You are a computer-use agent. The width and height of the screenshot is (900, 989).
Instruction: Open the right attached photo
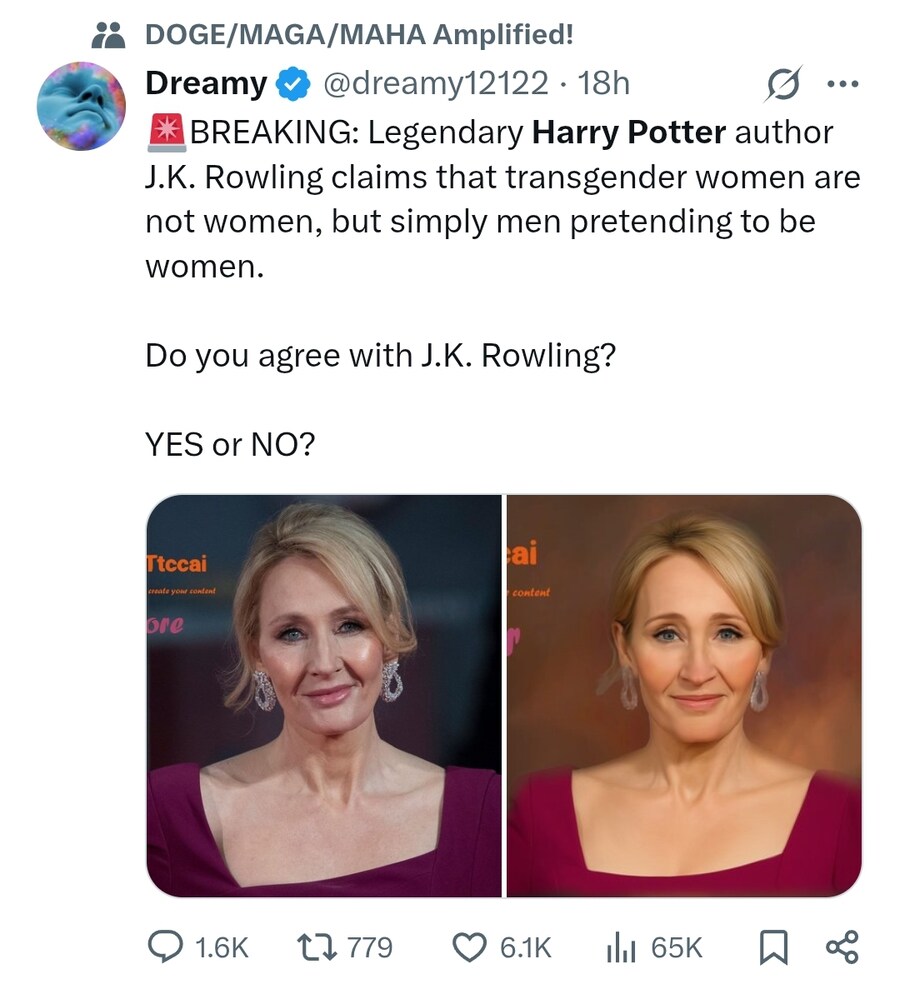[684, 696]
